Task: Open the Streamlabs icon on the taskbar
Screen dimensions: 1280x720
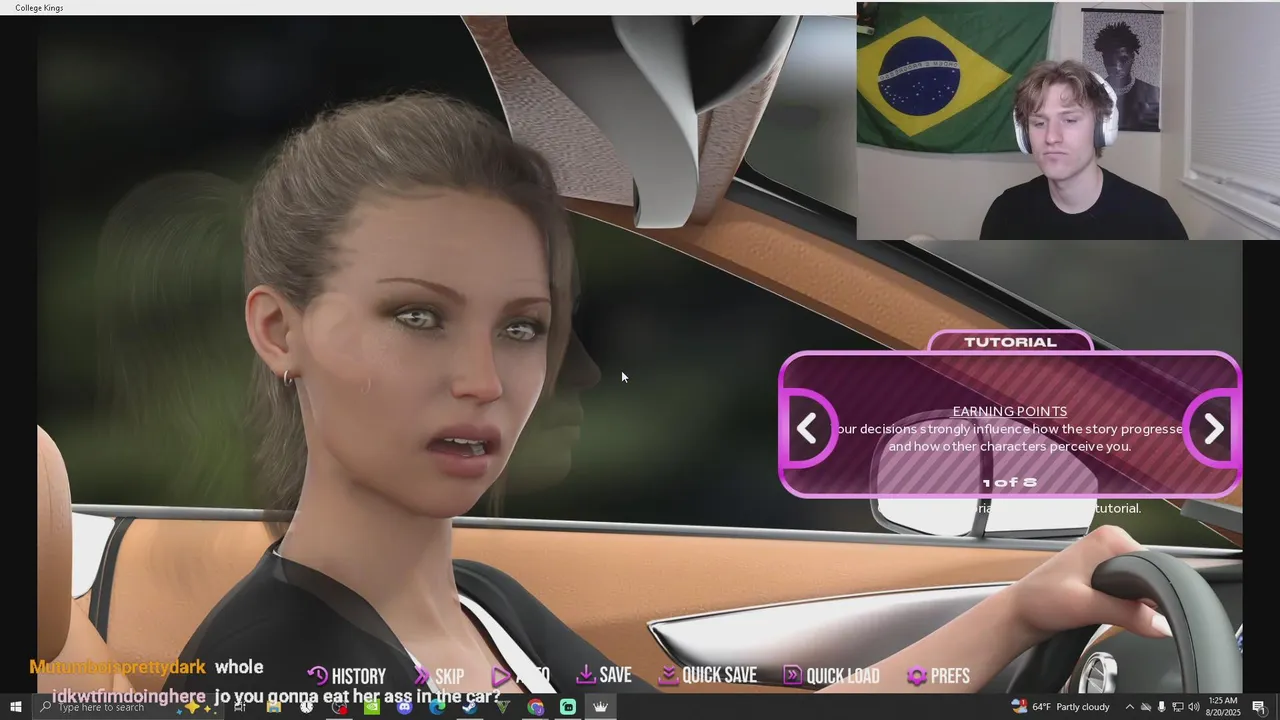Action: pos(567,707)
